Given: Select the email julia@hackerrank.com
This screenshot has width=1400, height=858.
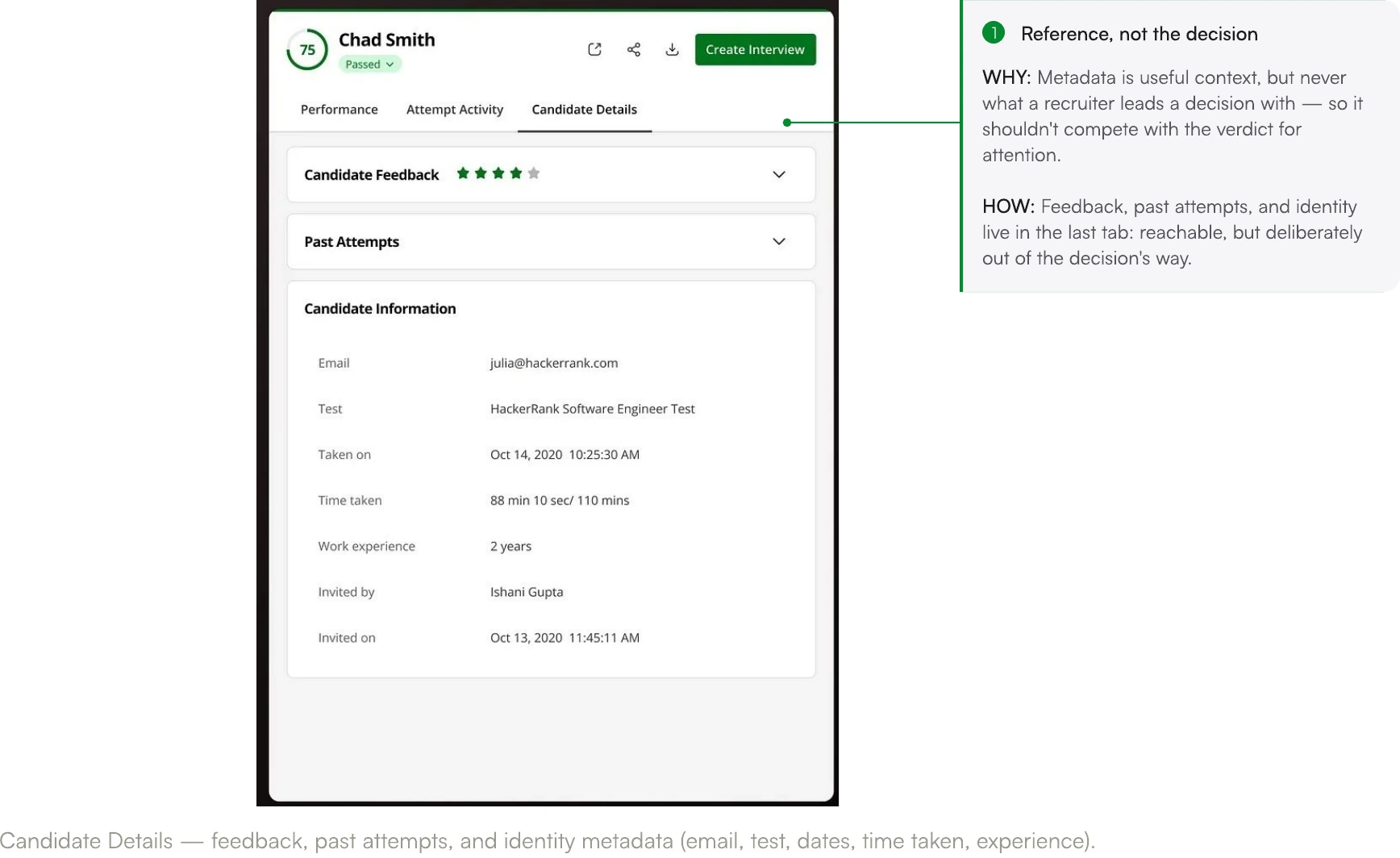Looking at the screenshot, I should (x=554, y=363).
